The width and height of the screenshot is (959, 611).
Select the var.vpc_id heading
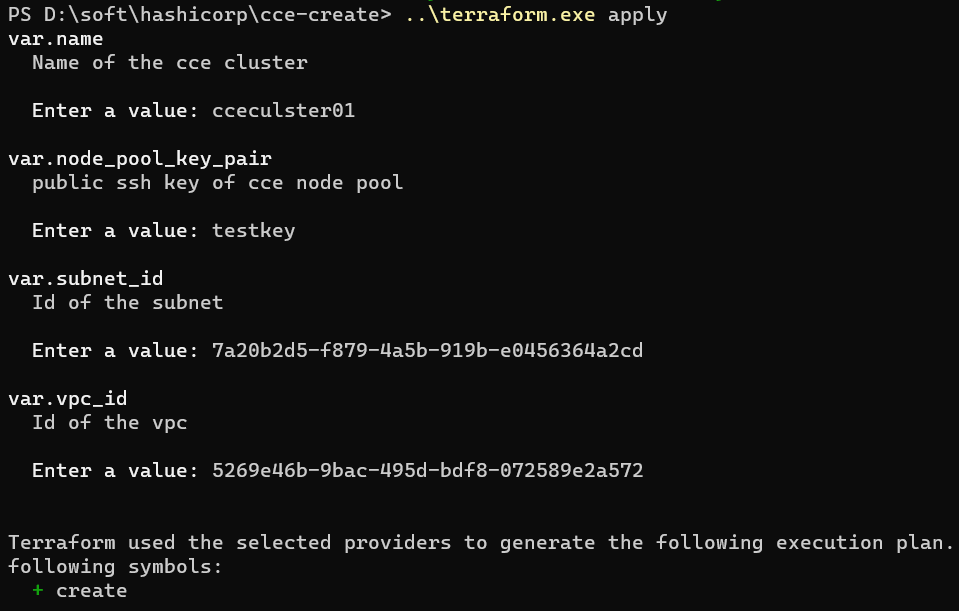(67, 399)
